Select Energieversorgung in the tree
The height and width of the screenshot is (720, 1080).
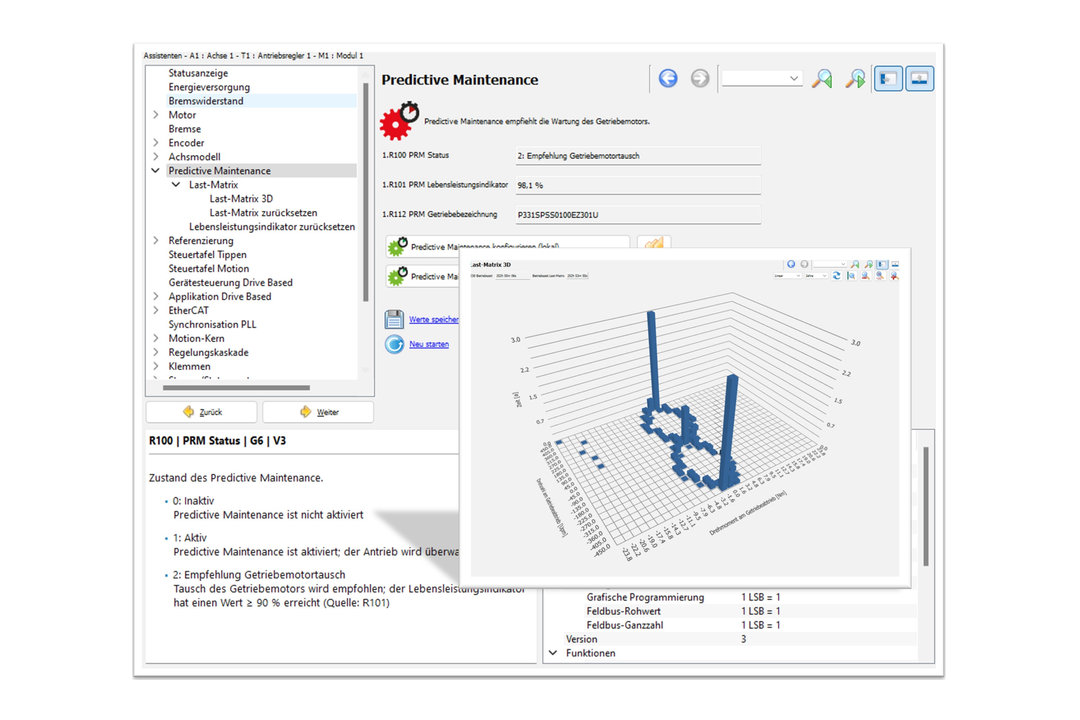(209, 87)
